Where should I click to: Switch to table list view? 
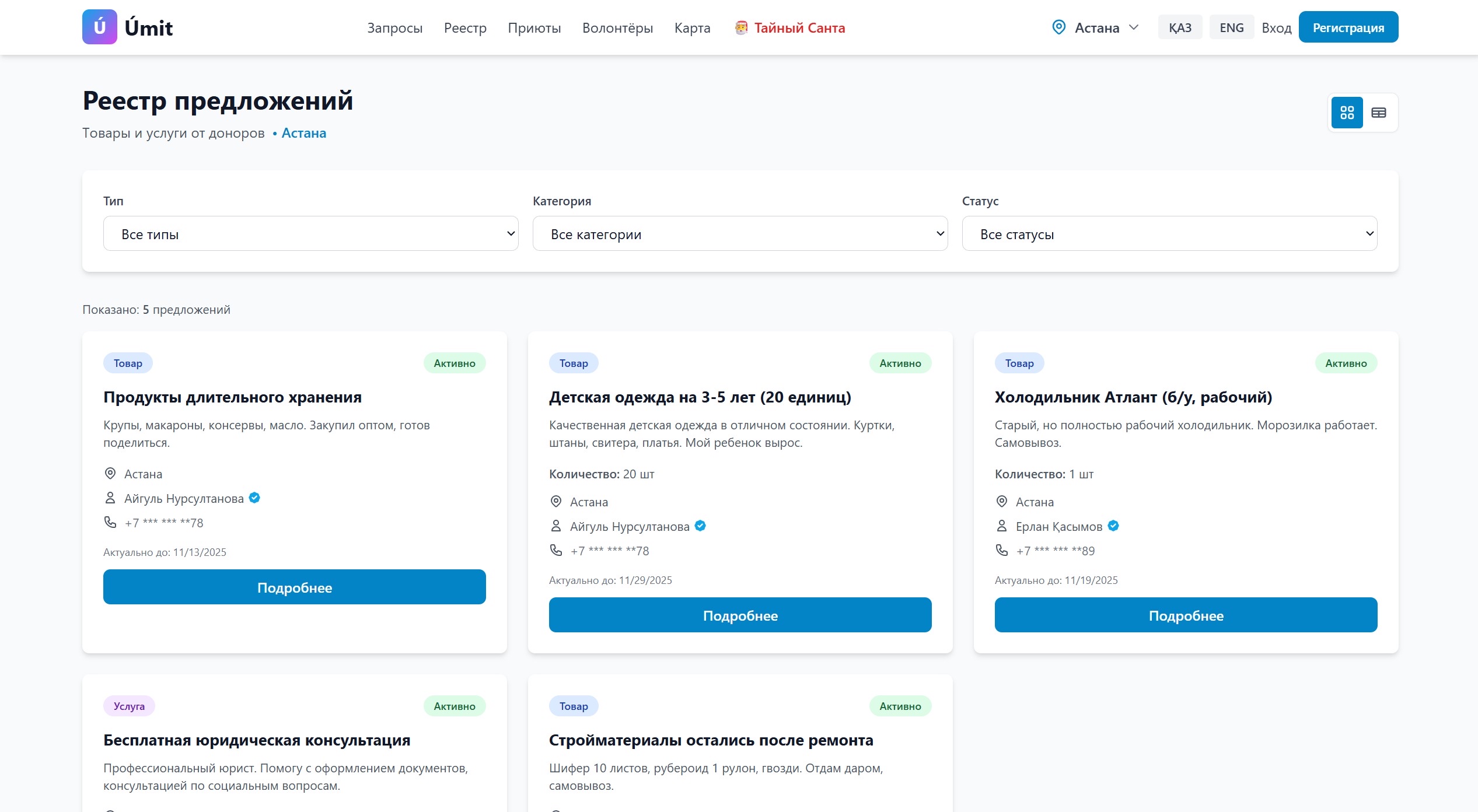[1379, 113]
